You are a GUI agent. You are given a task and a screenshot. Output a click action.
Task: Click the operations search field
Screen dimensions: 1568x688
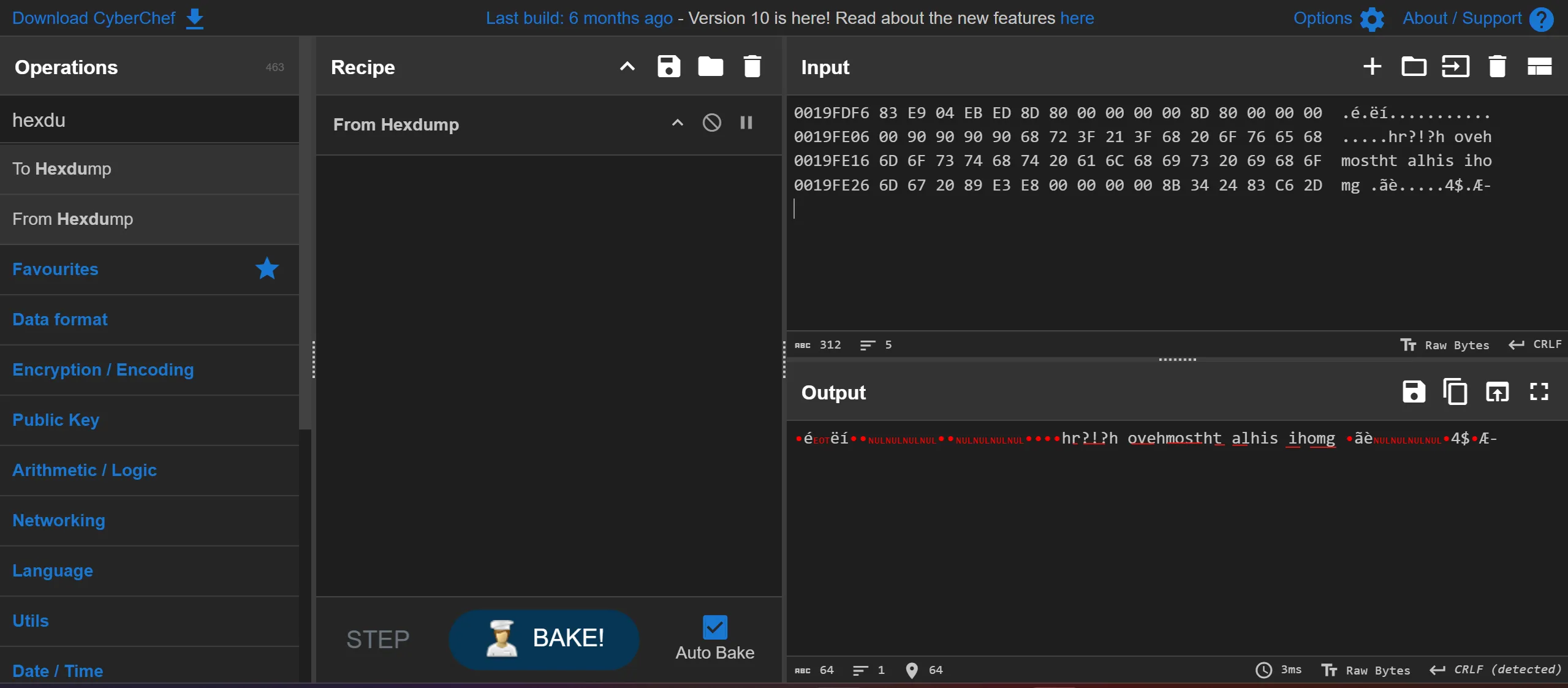(150, 120)
